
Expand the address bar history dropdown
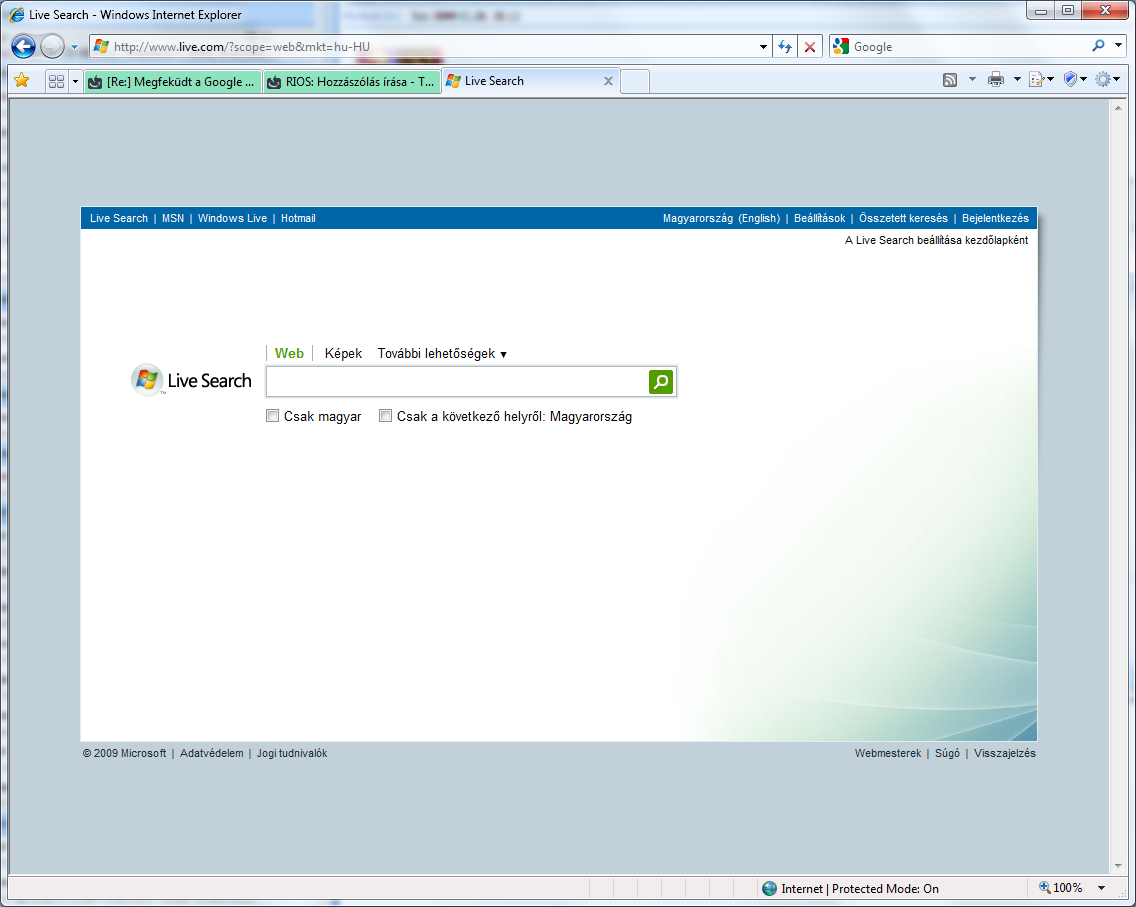(763, 47)
